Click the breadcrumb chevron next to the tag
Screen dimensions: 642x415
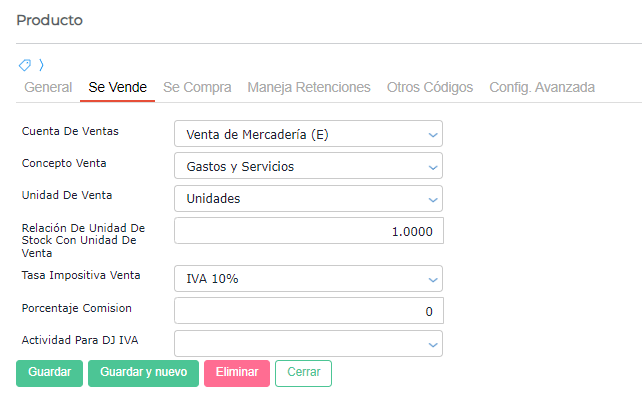(x=41, y=65)
